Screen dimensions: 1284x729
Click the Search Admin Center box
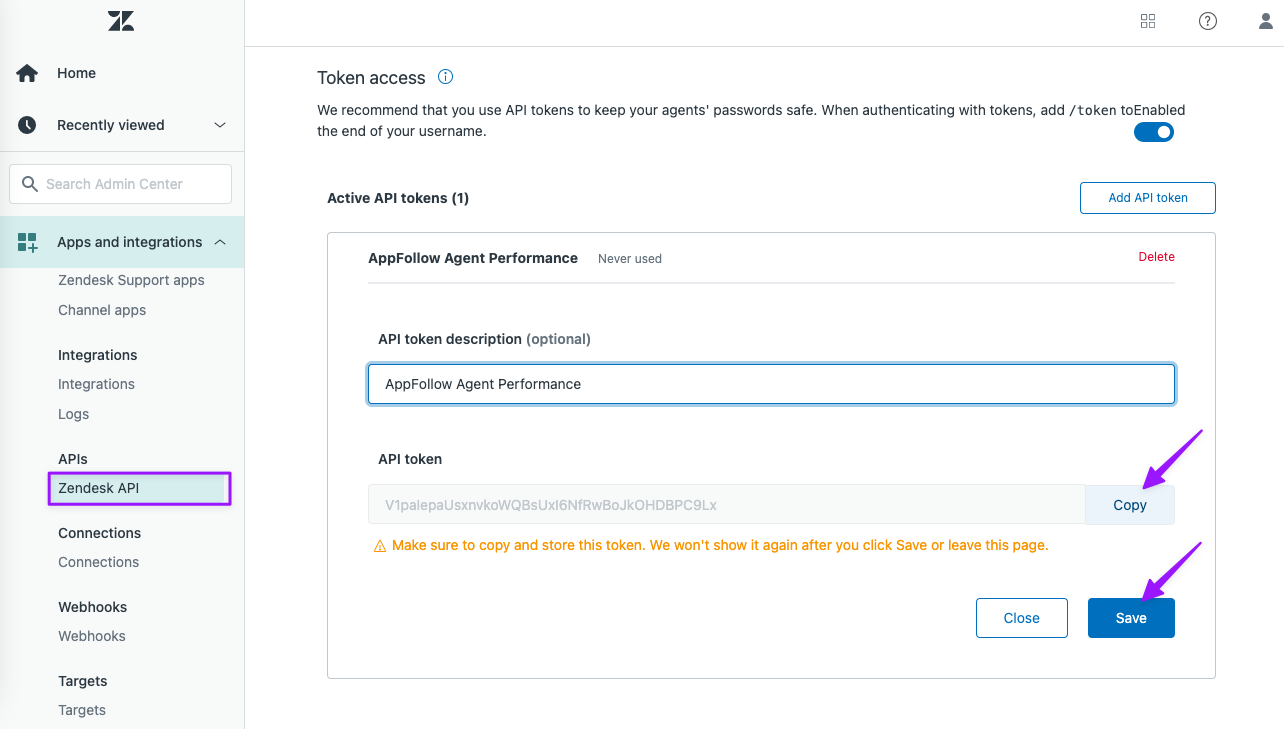coord(121,184)
